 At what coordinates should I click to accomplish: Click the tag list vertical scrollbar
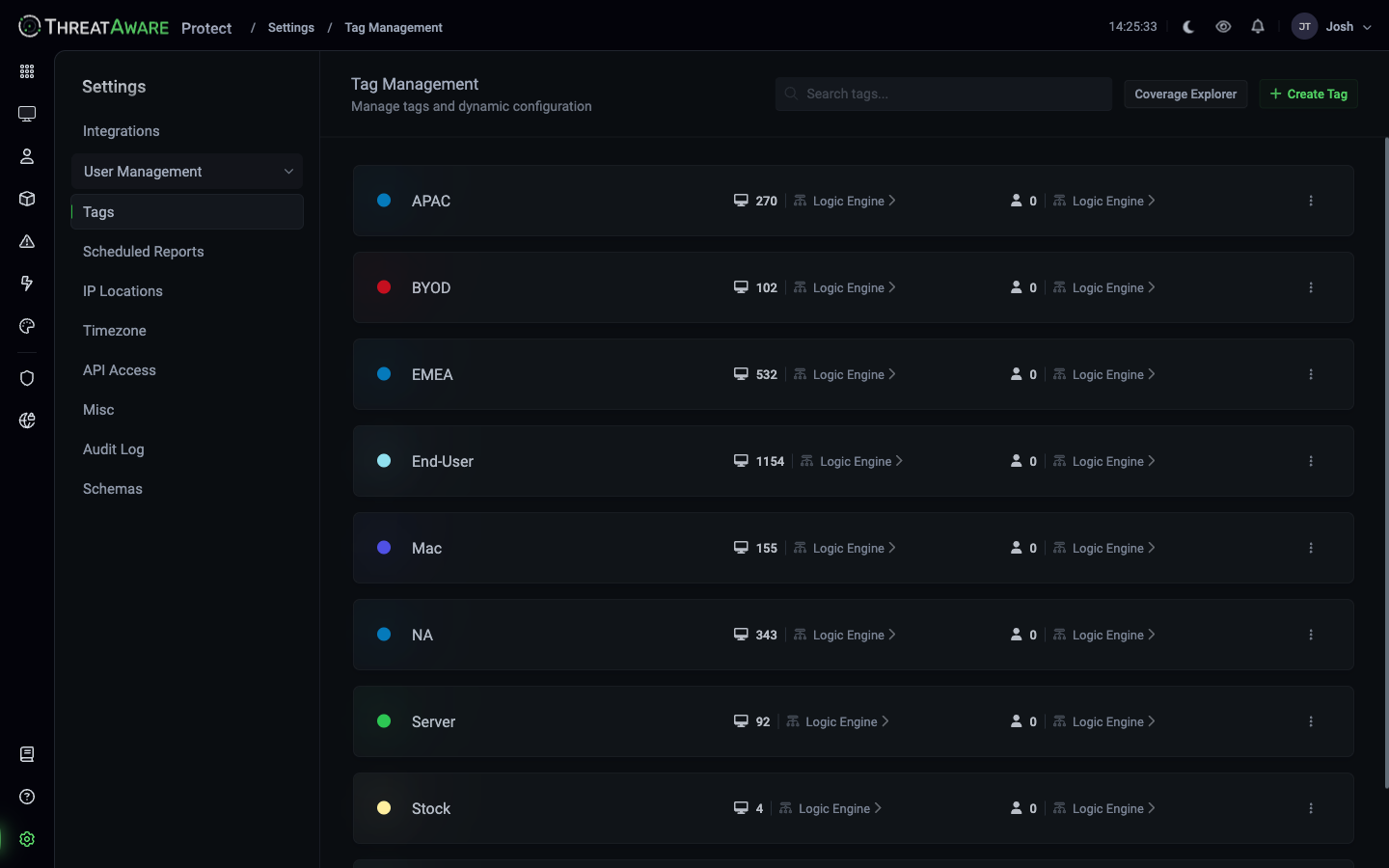pyautogui.click(x=1386, y=463)
